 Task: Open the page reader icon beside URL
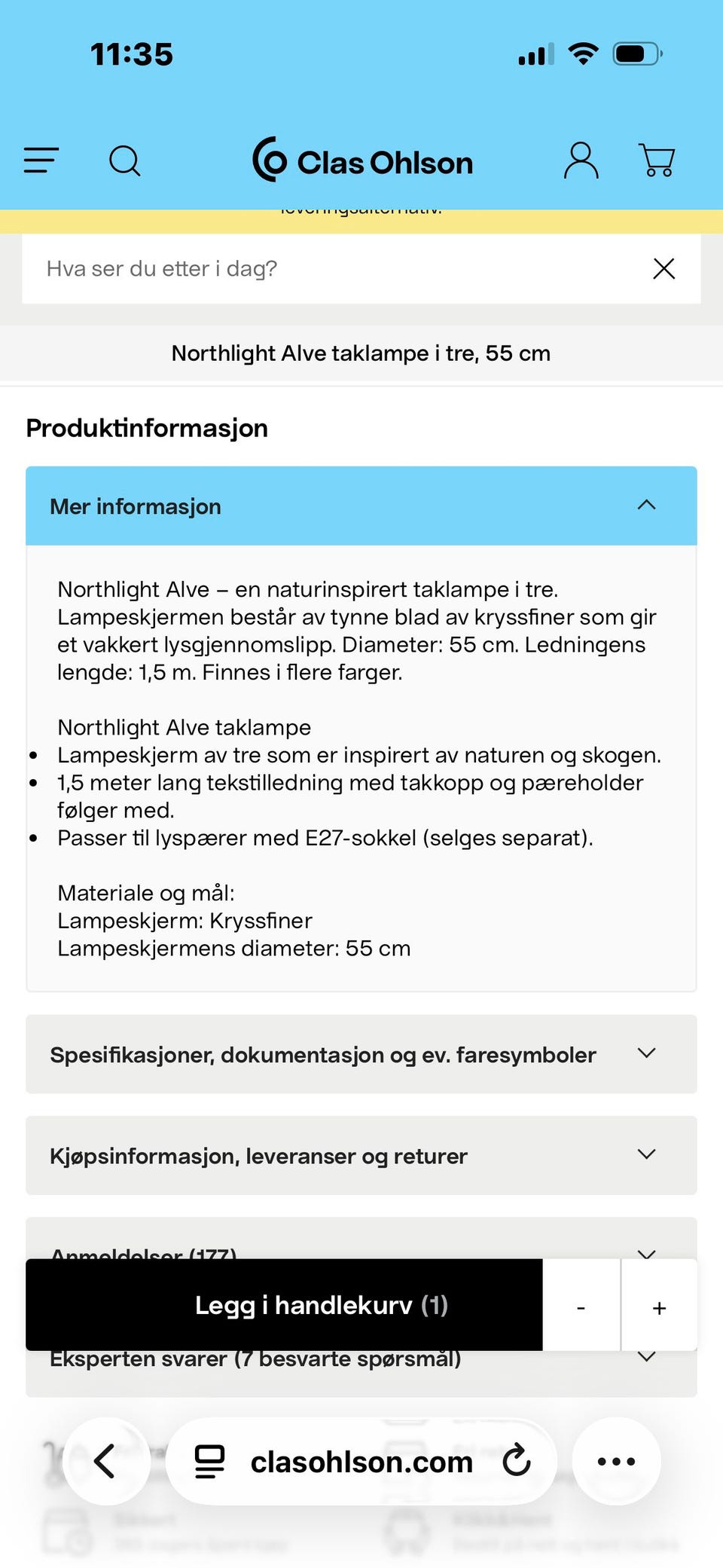(x=209, y=1461)
